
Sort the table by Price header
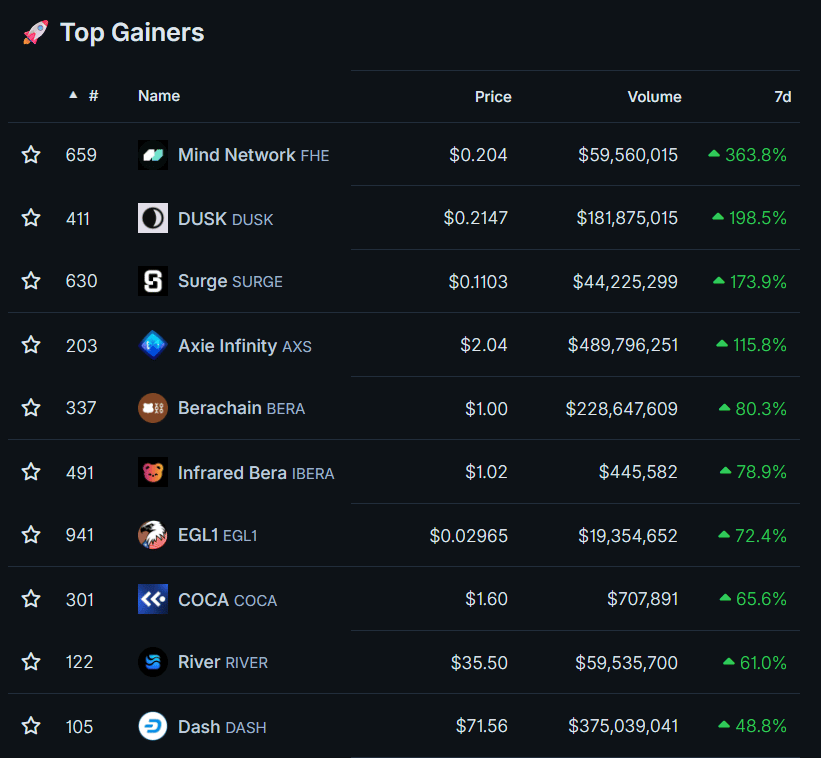(493, 97)
